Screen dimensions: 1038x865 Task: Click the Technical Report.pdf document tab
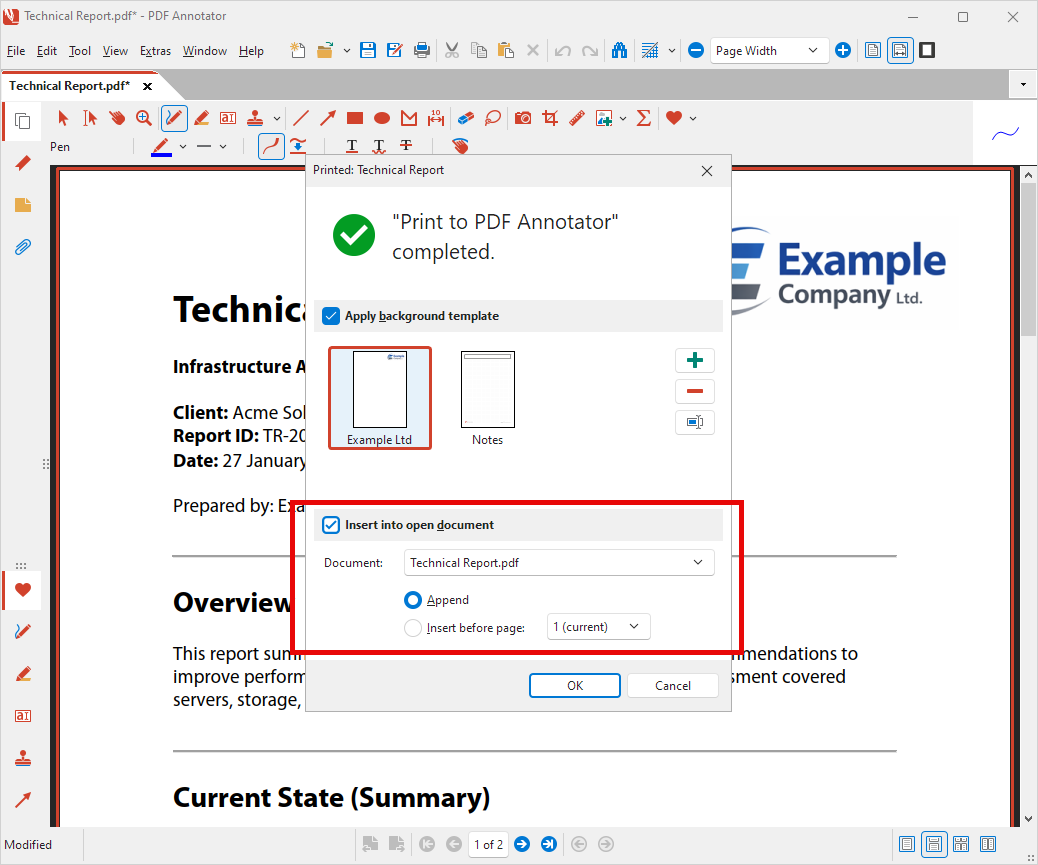point(70,85)
